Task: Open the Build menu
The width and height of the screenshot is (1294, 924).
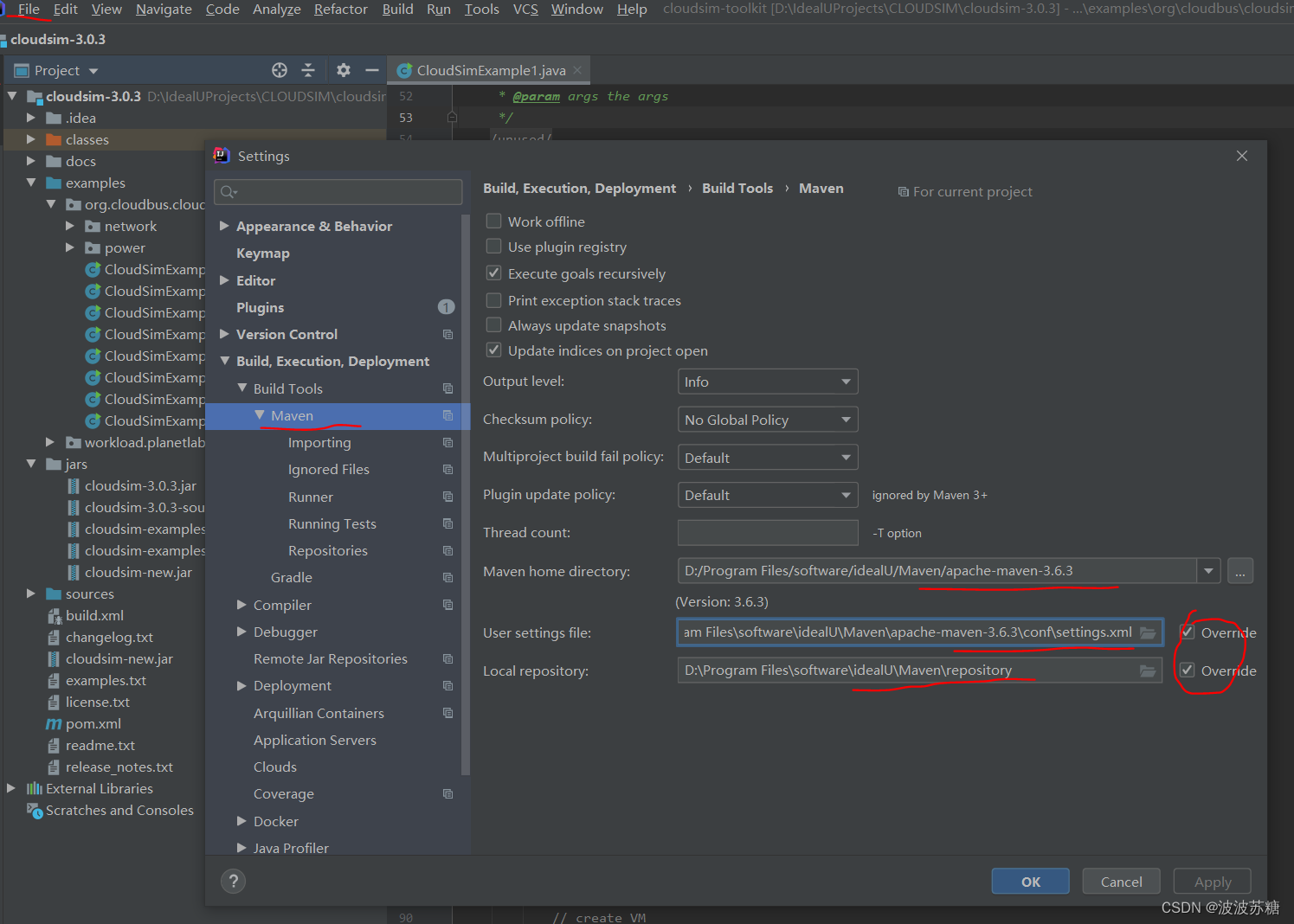Action: [398, 9]
